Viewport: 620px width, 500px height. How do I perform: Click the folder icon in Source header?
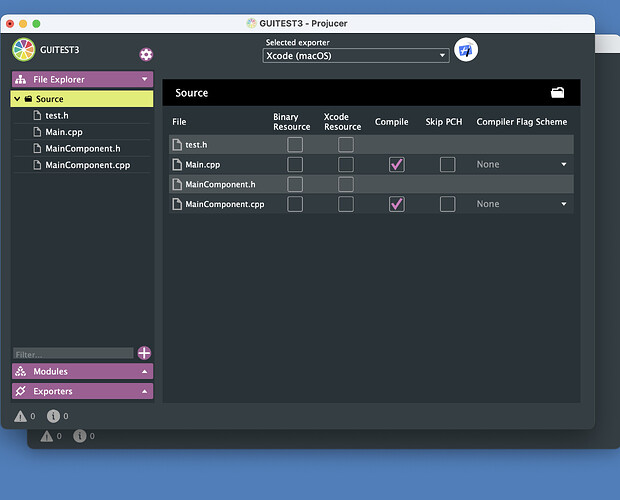coord(558,92)
